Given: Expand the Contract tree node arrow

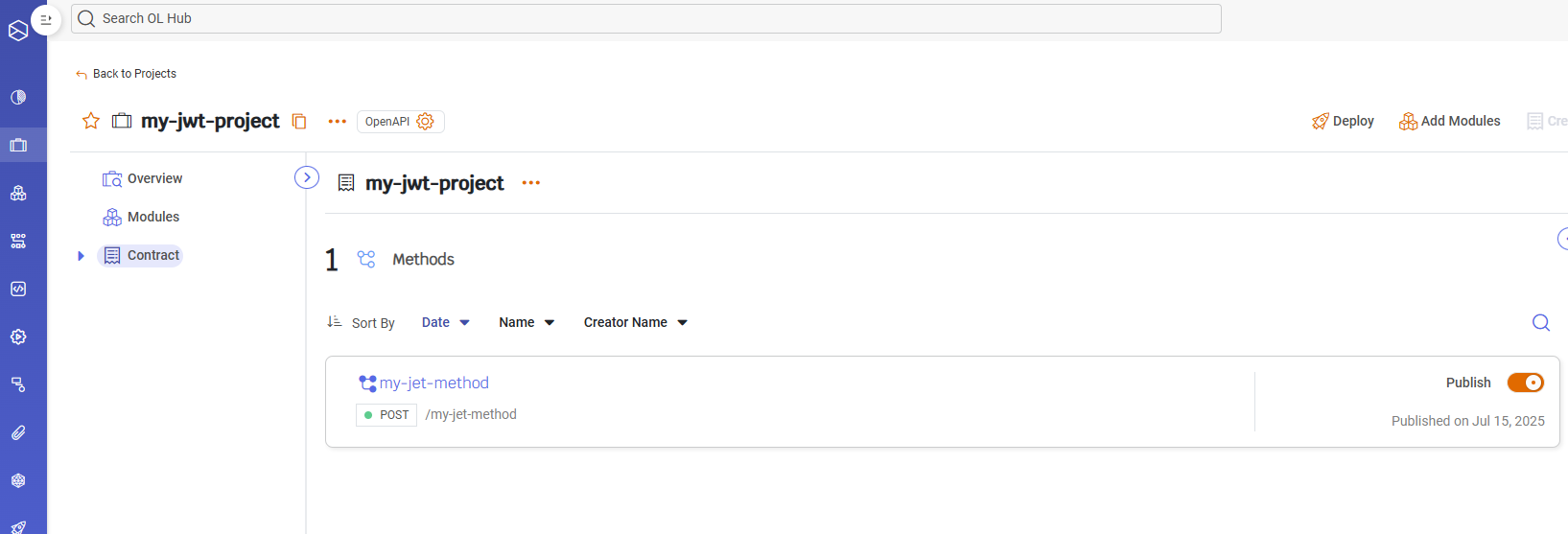Looking at the screenshot, I should point(81,256).
